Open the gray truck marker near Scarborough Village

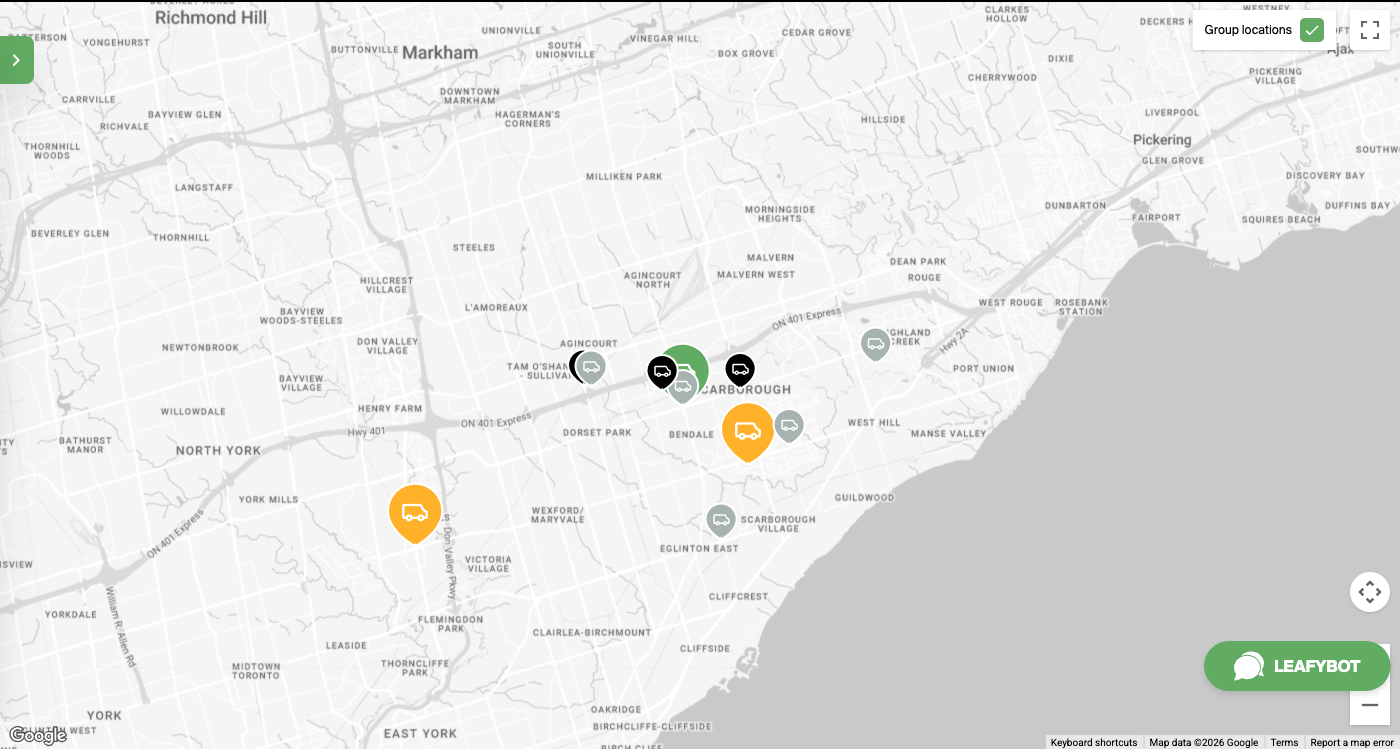[720, 519]
